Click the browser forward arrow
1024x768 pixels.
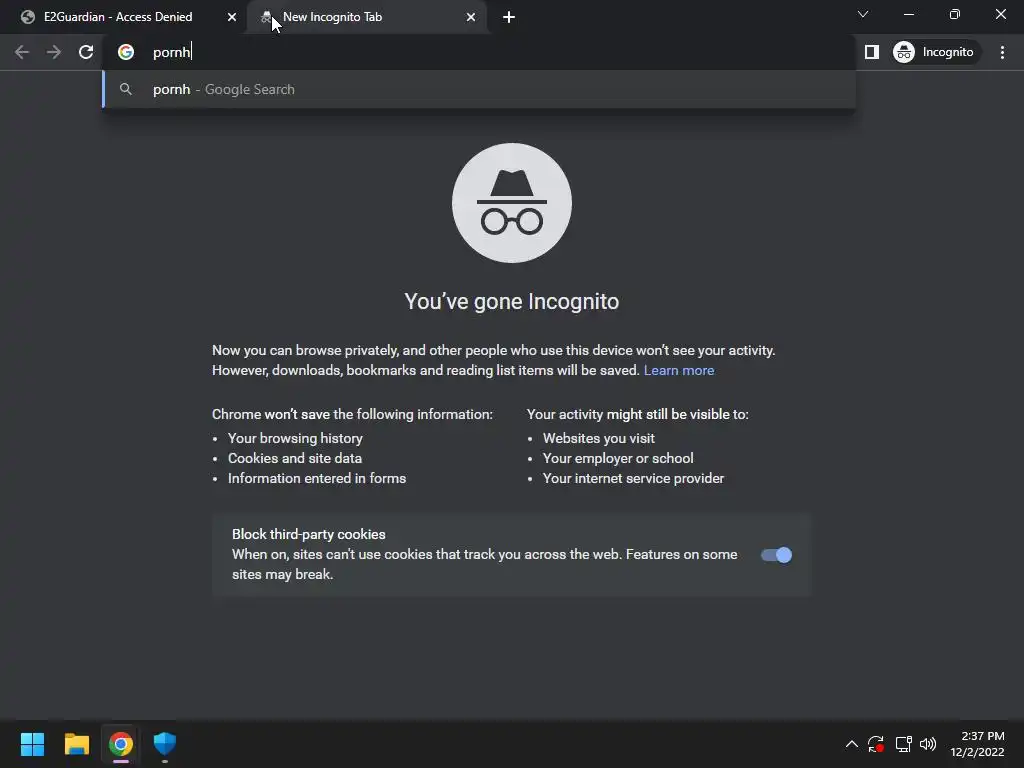click(54, 52)
